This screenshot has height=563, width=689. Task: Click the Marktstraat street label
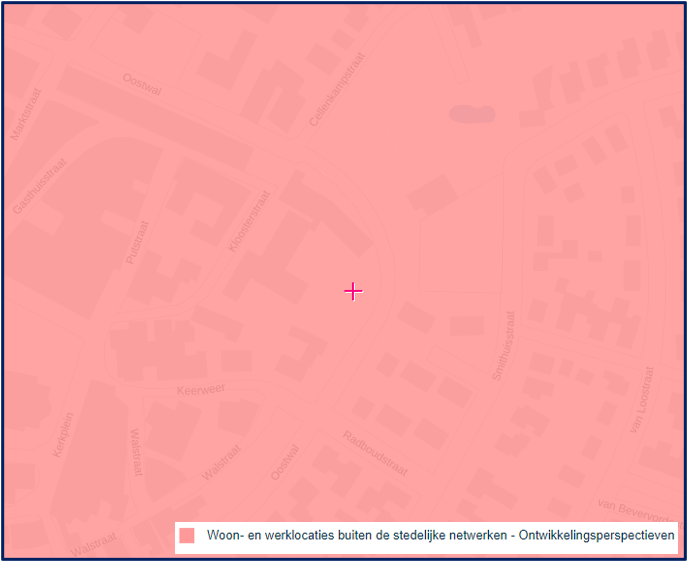point(26,114)
